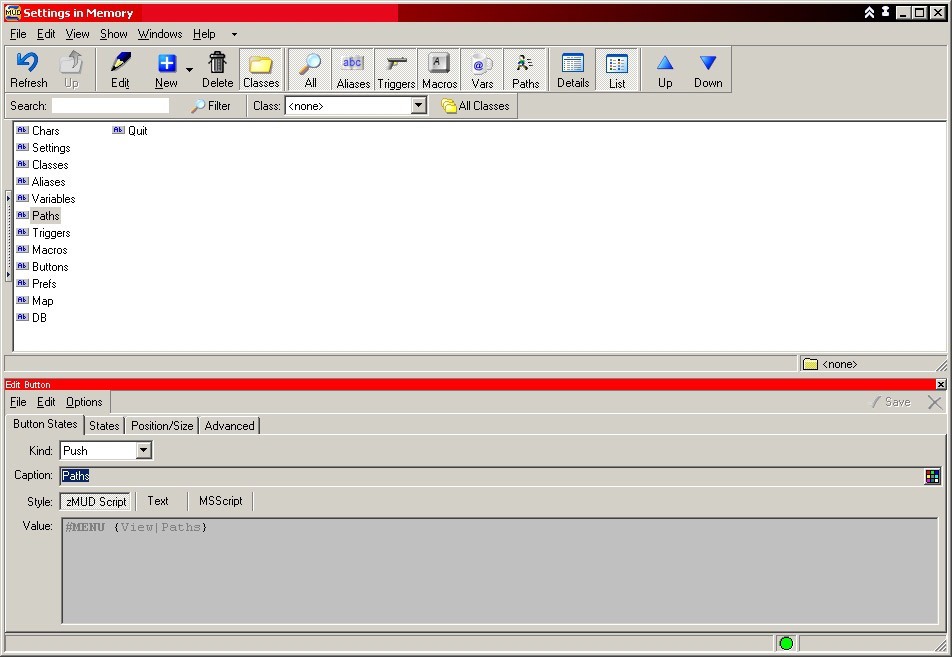This screenshot has height=657, width=952.
Task: Show Aliases using abc icon
Action: pos(353,70)
